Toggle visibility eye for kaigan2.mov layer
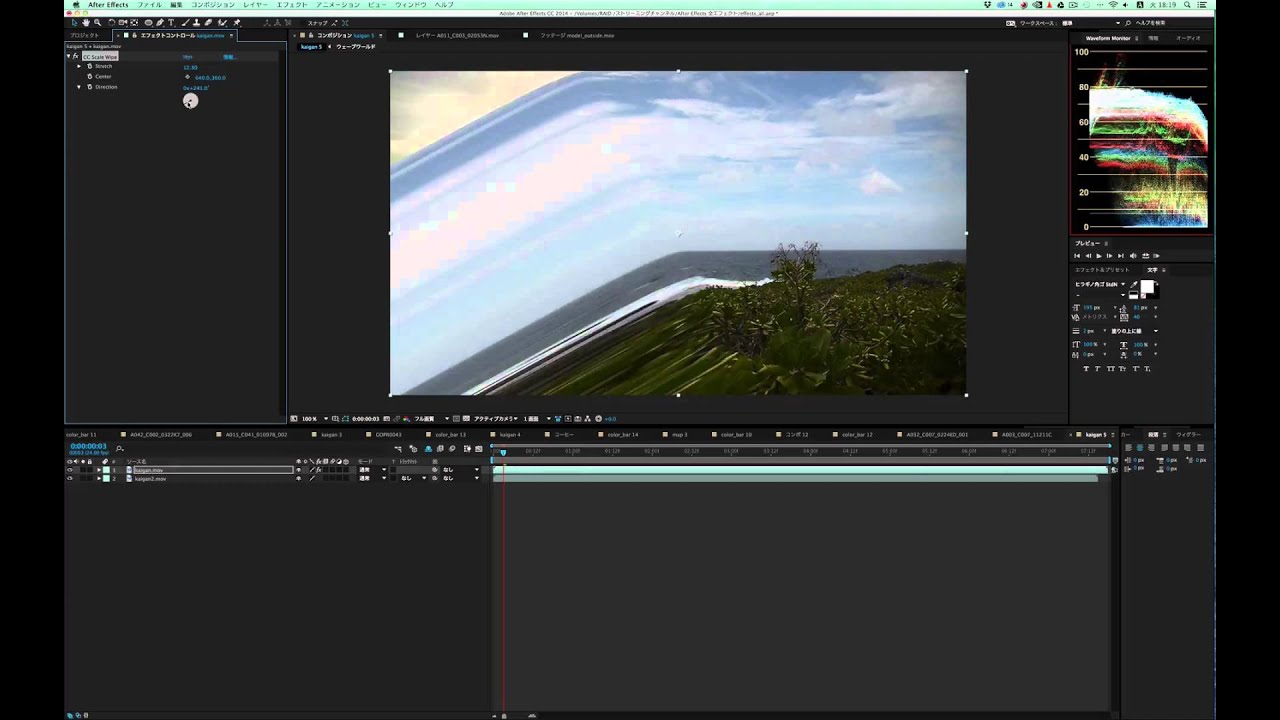This screenshot has width=1280, height=720. 70,479
